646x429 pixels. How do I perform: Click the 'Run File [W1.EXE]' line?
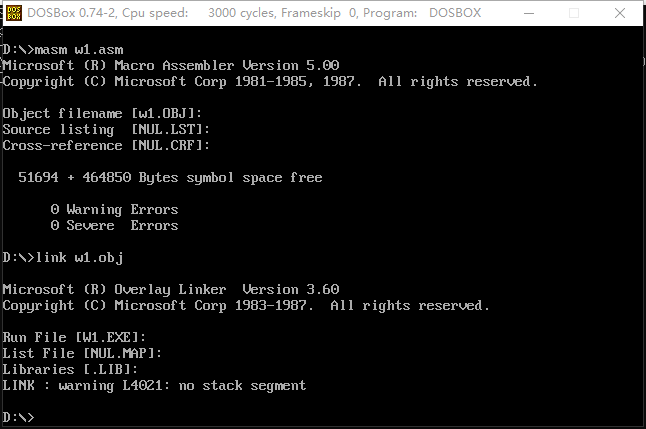tap(74, 338)
